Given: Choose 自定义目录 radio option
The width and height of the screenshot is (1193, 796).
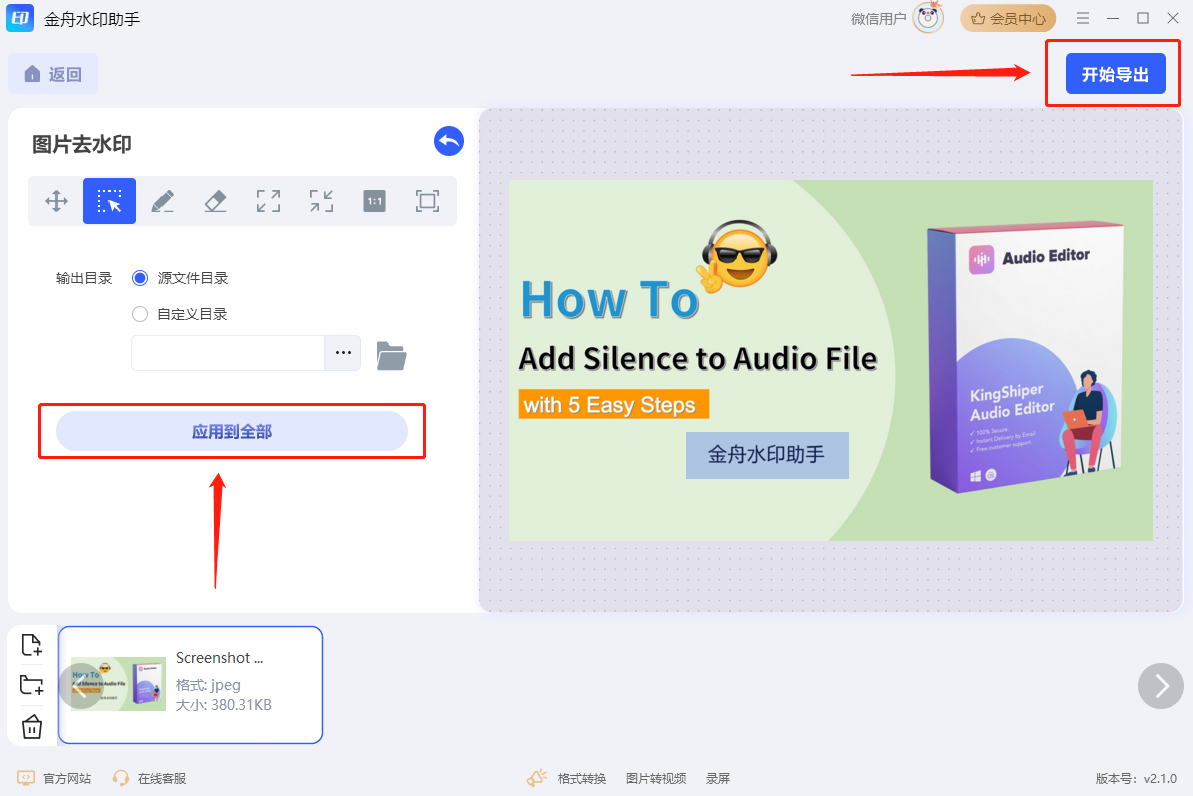Looking at the screenshot, I should [x=140, y=314].
